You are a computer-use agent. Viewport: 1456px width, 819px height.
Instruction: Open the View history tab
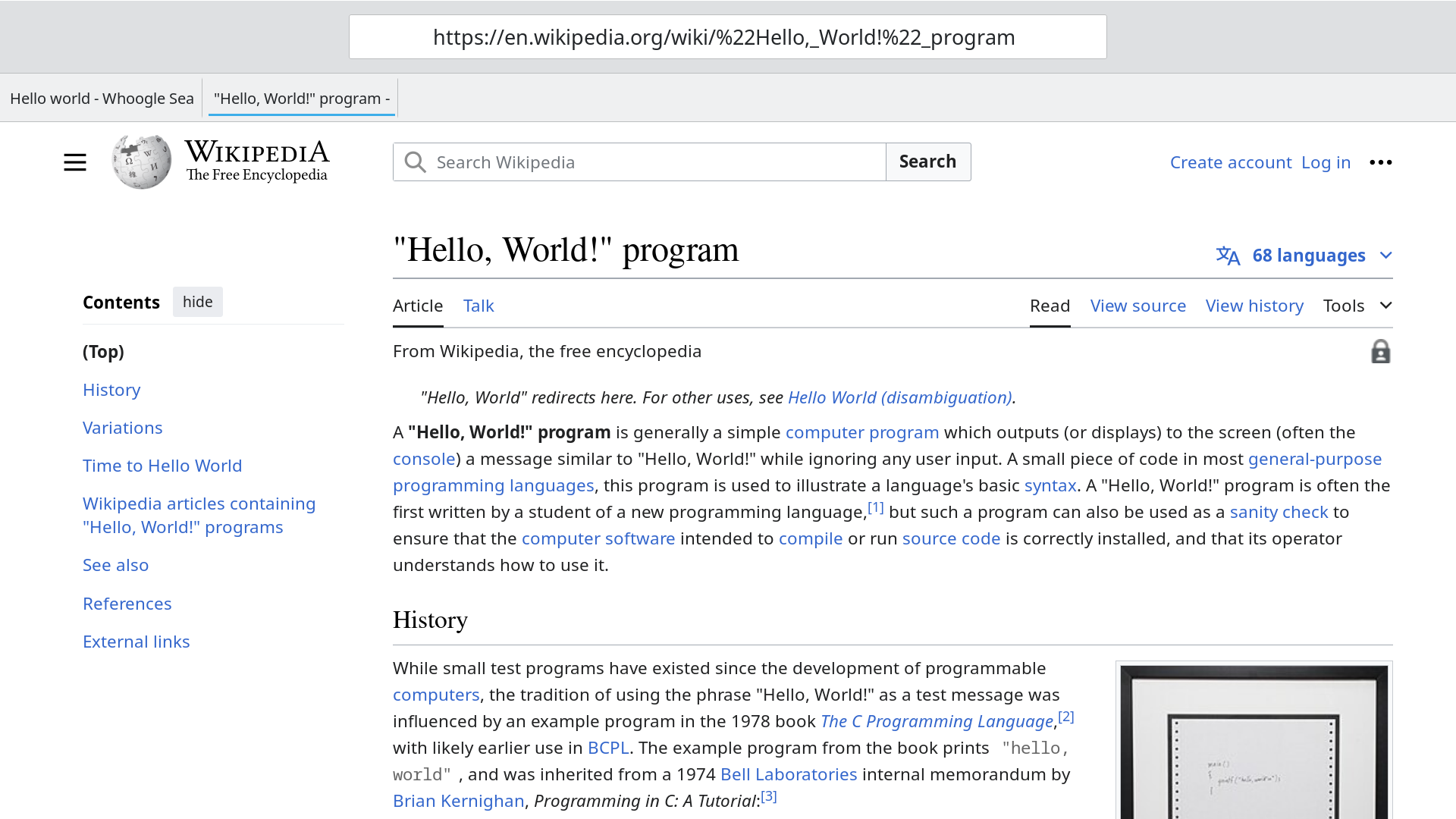pyautogui.click(x=1254, y=306)
